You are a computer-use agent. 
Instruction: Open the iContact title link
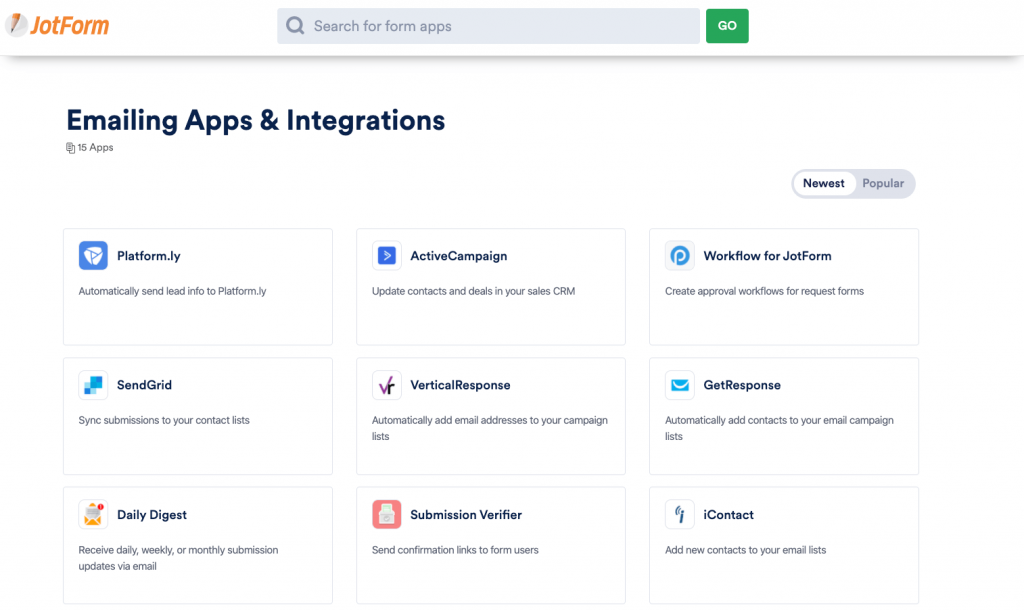click(x=728, y=514)
